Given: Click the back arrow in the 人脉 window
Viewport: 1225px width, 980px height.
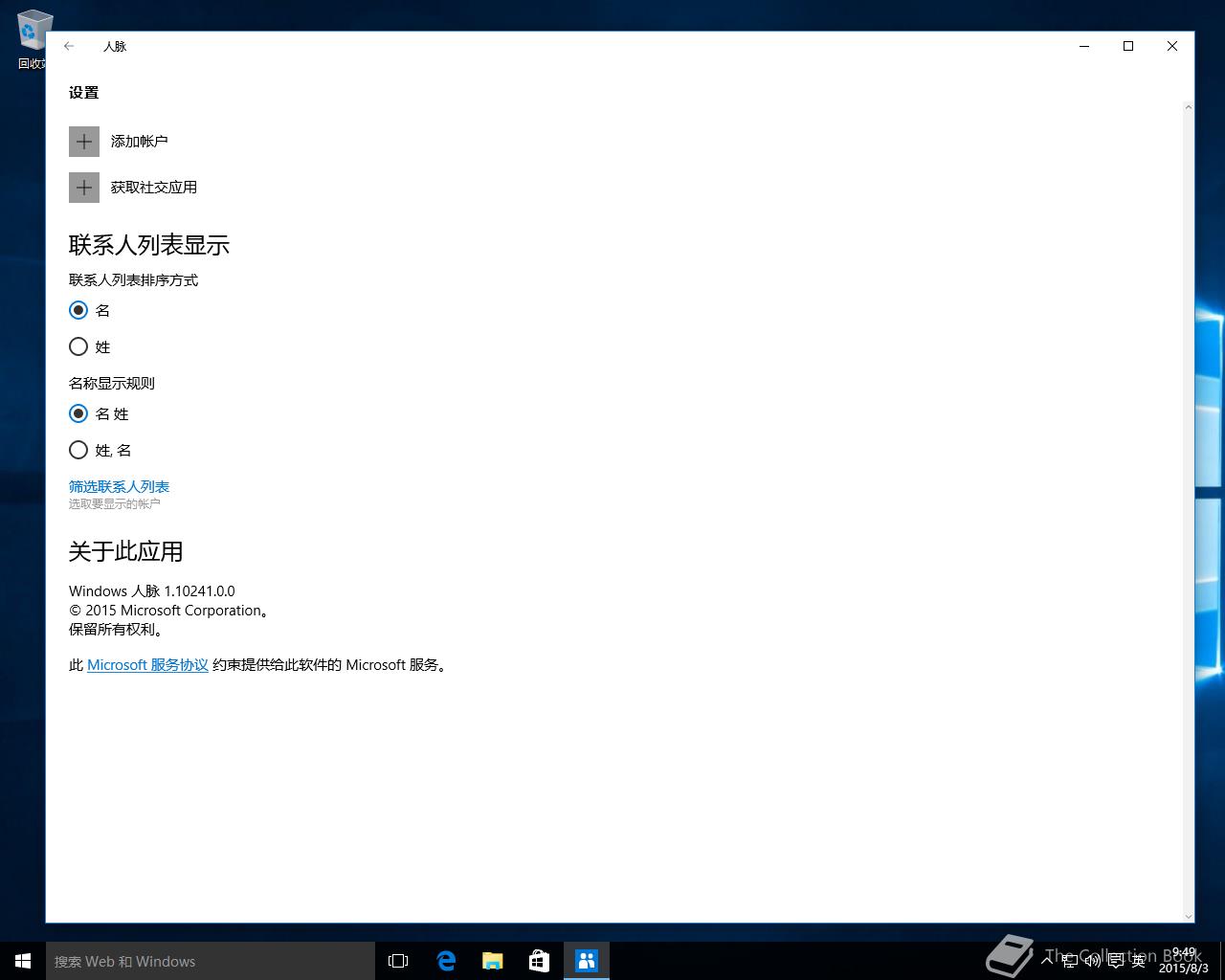Looking at the screenshot, I should (x=69, y=46).
